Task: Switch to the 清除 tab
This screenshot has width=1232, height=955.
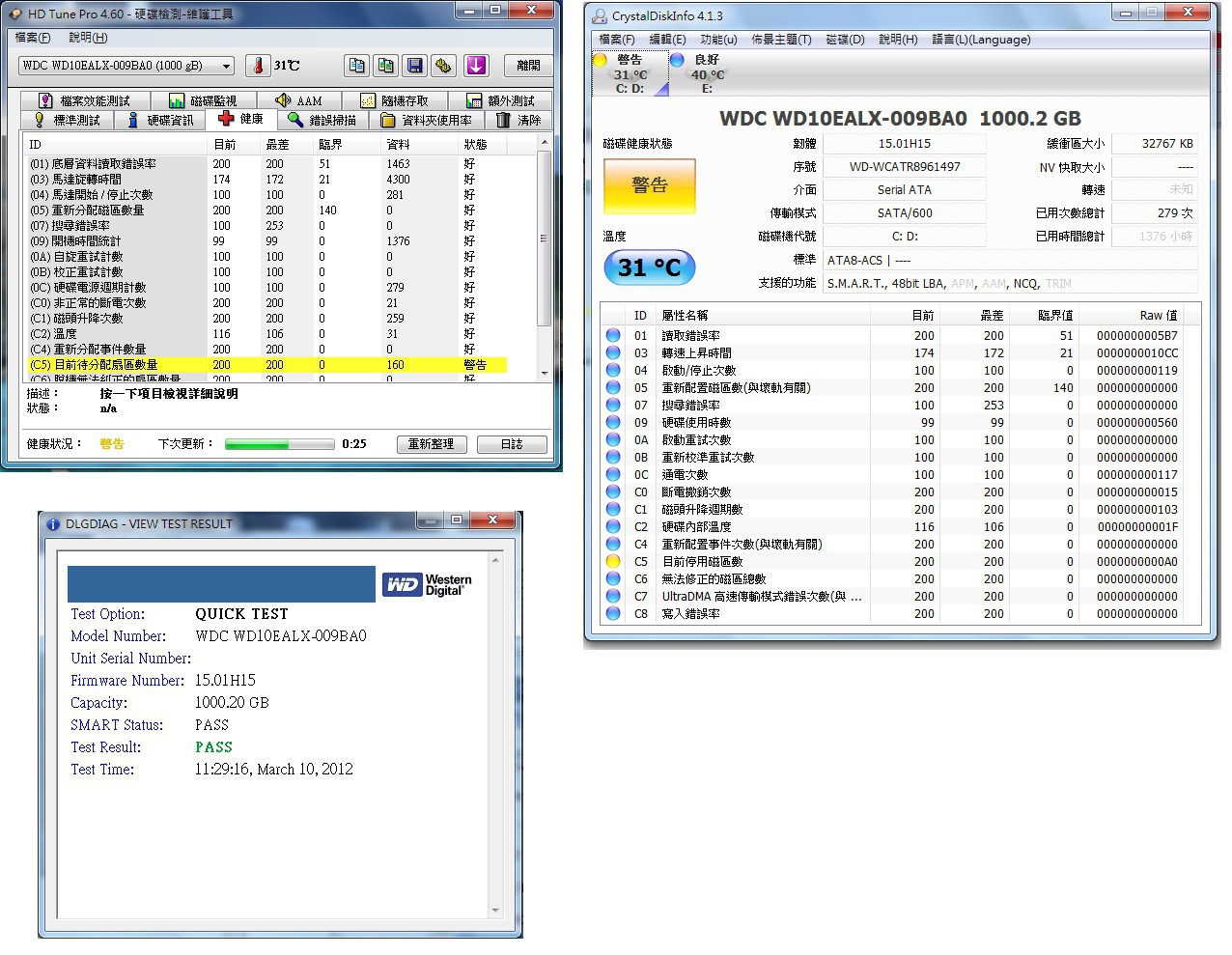Action: [x=519, y=120]
